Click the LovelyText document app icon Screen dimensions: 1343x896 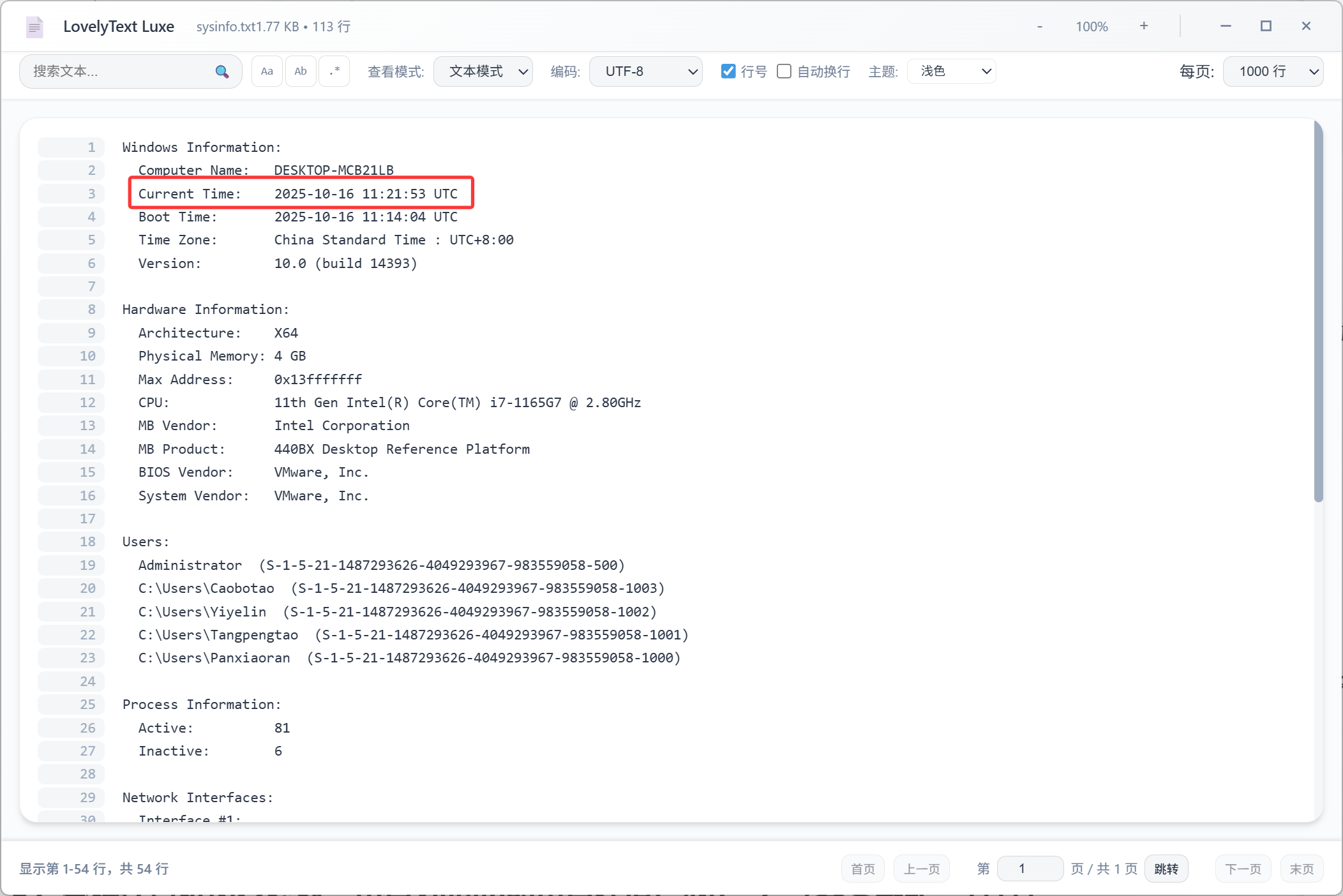tap(34, 27)
